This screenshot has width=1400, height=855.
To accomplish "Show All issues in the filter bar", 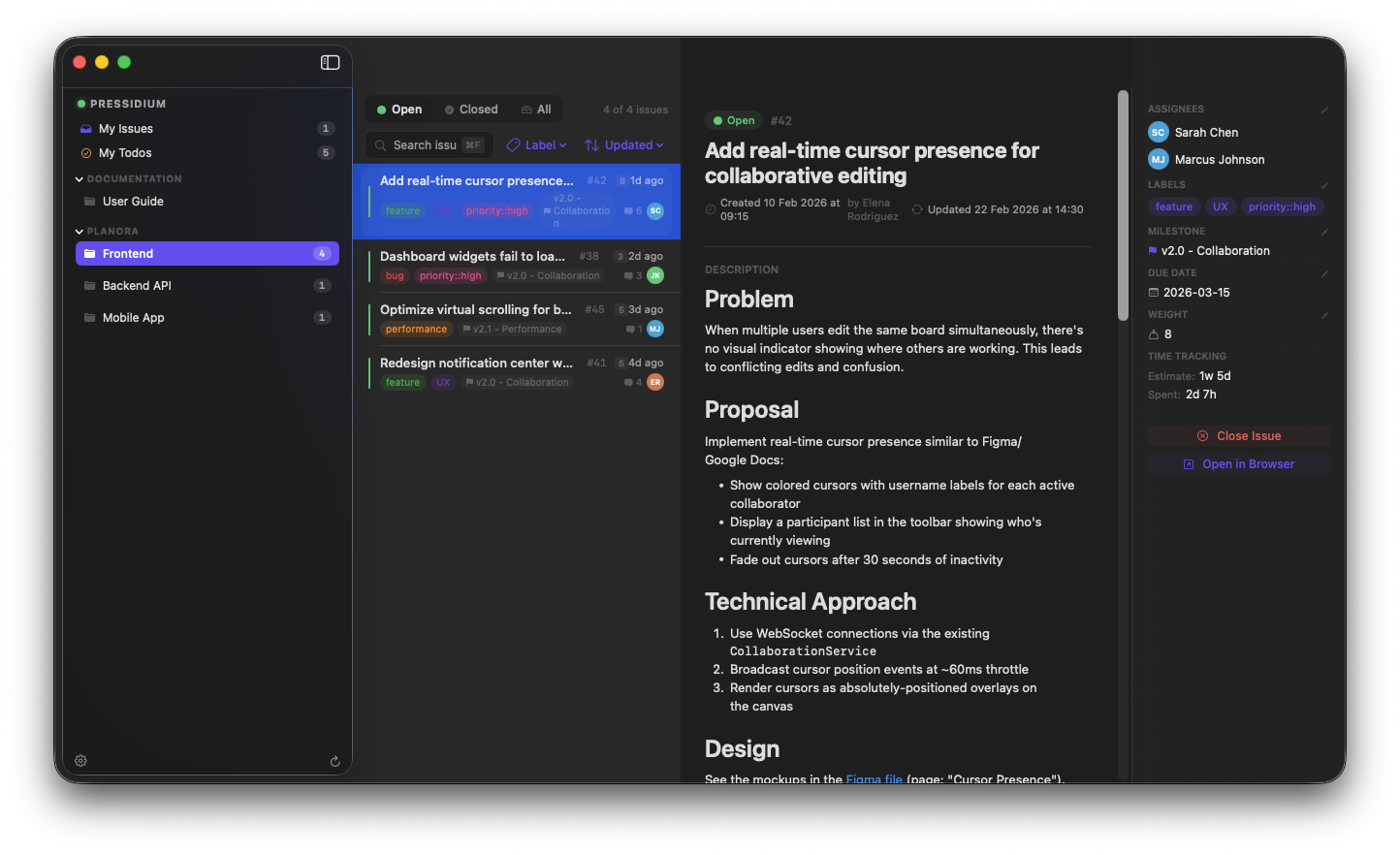I will [x=537, y=109].
